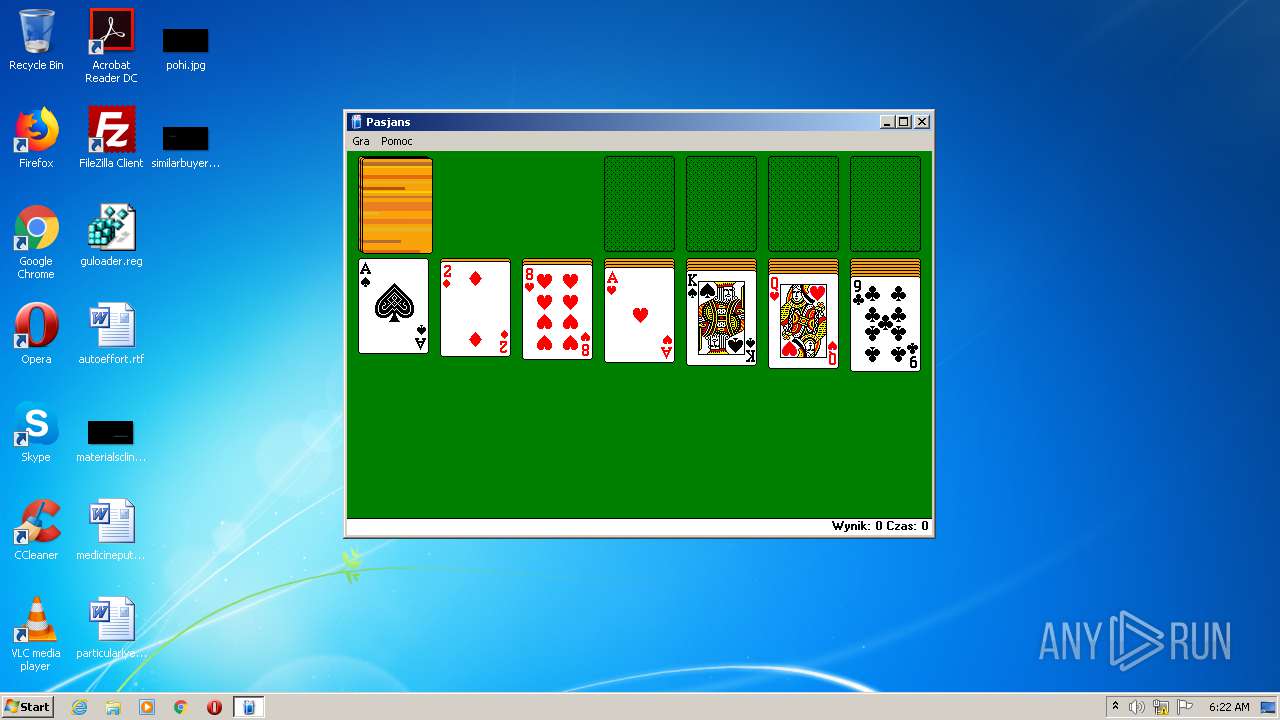Select the pohi.jpg desktop file

tap(186, 48)
